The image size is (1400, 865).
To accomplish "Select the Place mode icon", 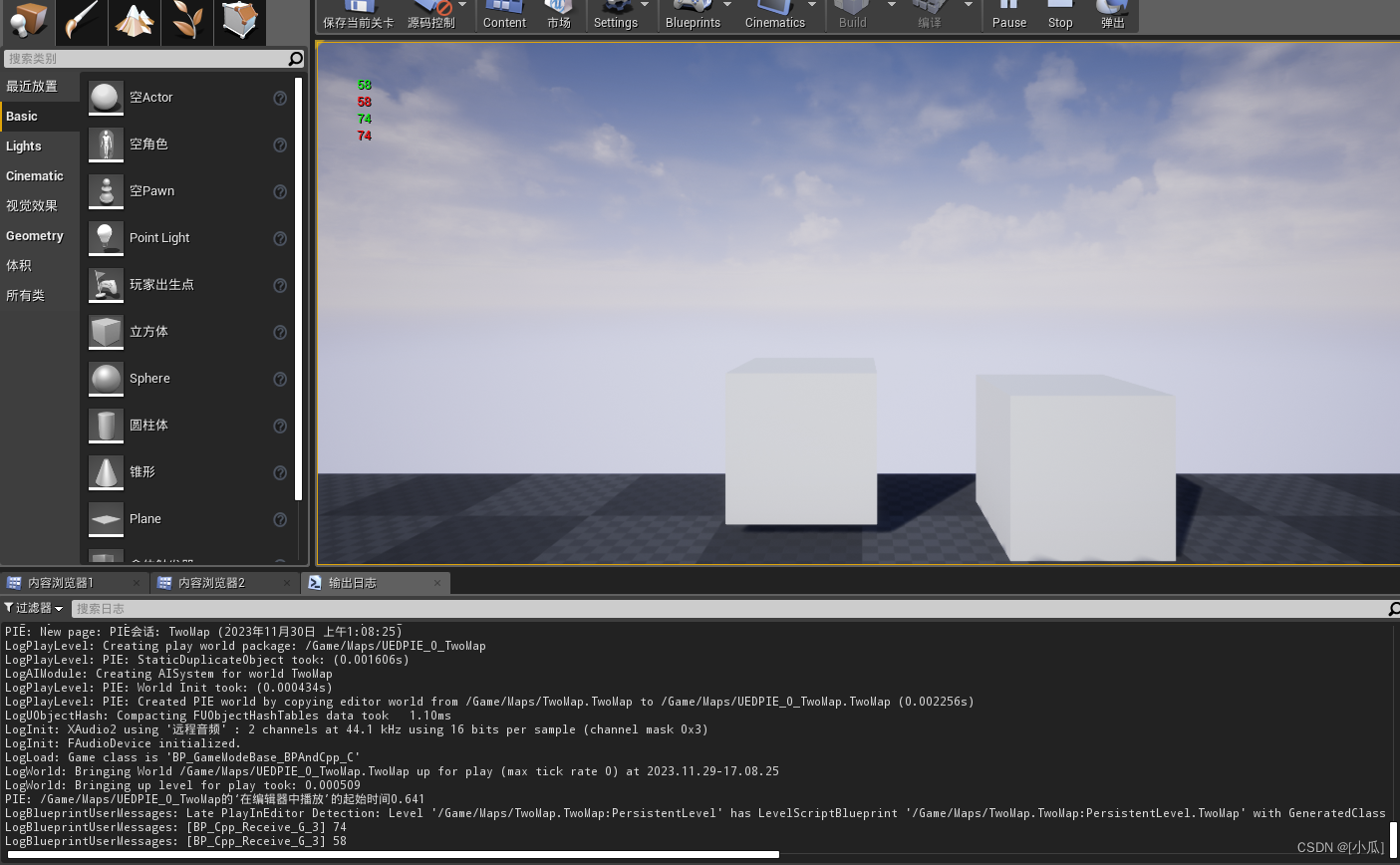I will tap(27, 22).
